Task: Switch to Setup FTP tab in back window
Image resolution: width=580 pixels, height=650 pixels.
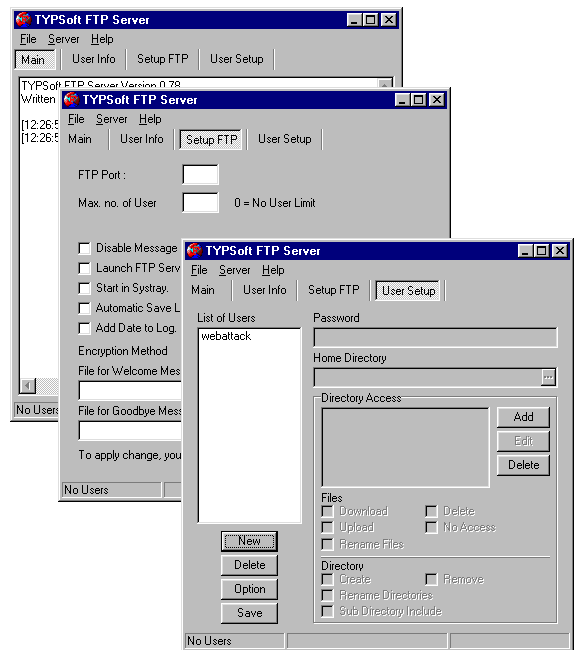Action: 163,59
